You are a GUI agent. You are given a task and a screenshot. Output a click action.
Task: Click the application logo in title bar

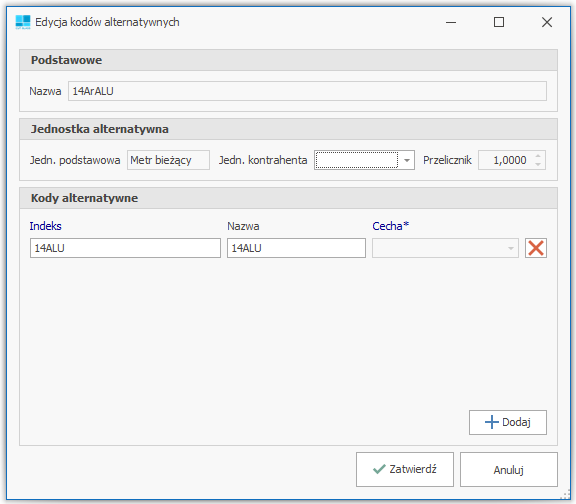tap(23, 22)
